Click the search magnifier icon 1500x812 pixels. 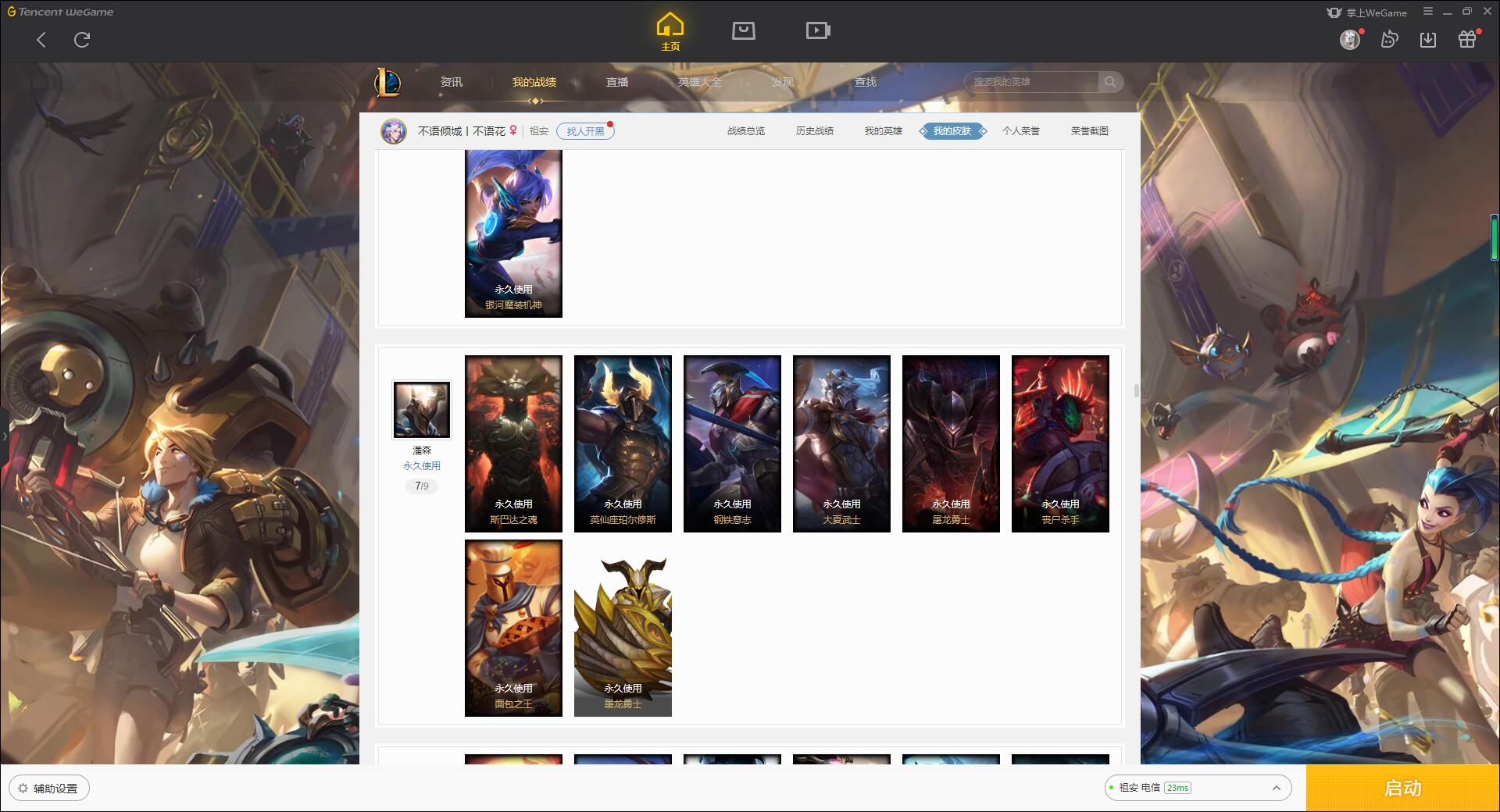[x=1109, y=82]
